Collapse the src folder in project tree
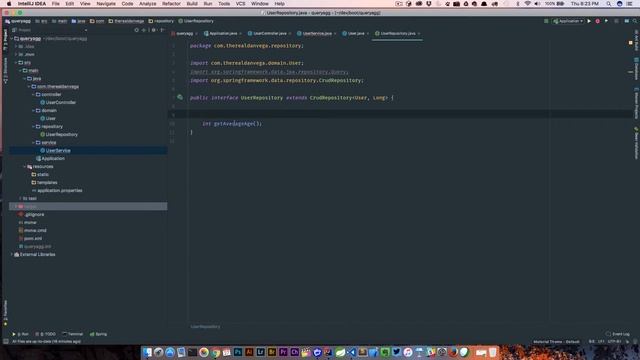The image size is (640, 360). tap(16, 62)
